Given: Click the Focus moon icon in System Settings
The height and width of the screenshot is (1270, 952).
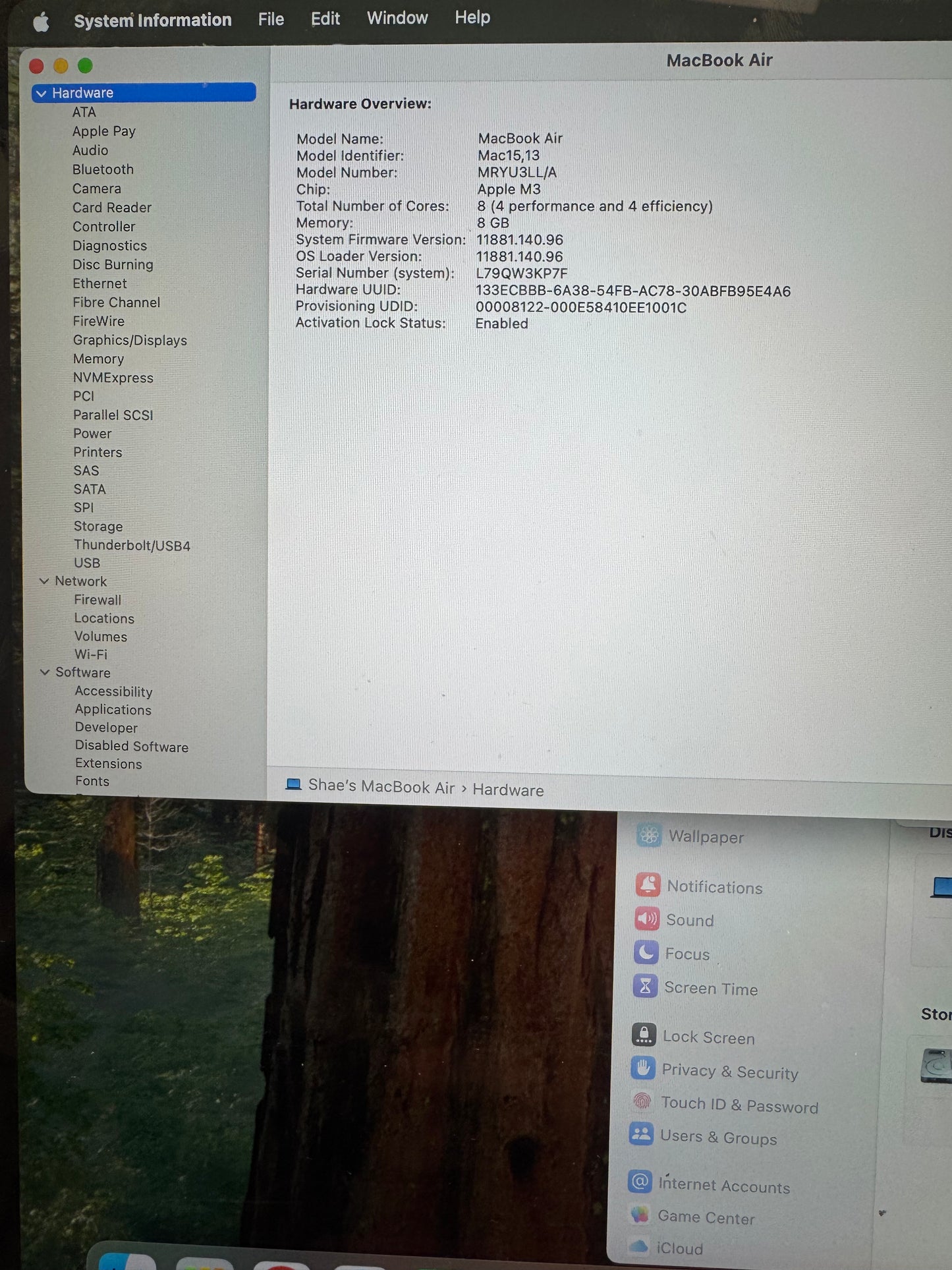Looking at the screenshot, I should click(x=646, y=952).
